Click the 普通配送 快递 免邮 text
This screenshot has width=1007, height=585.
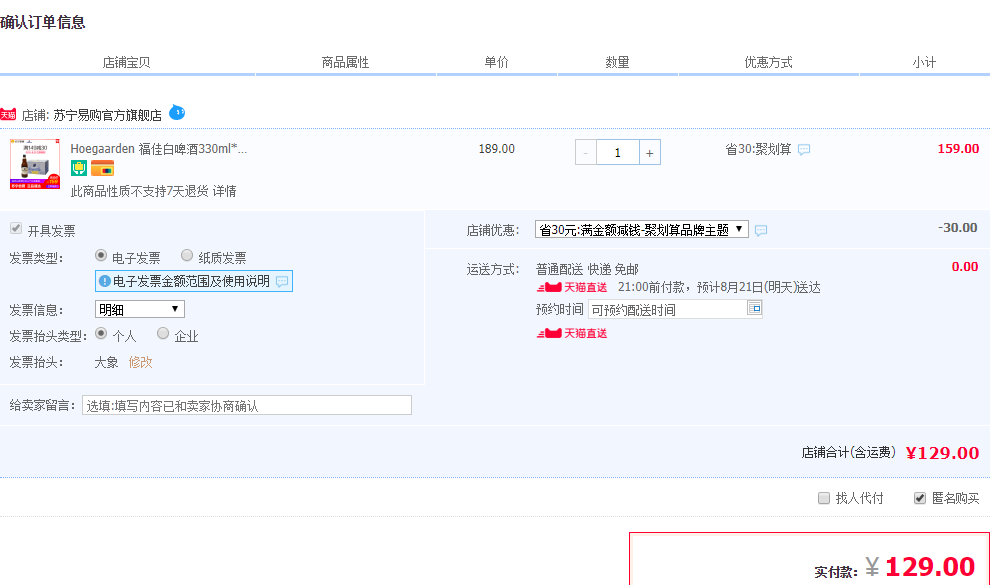click(587, 269)
